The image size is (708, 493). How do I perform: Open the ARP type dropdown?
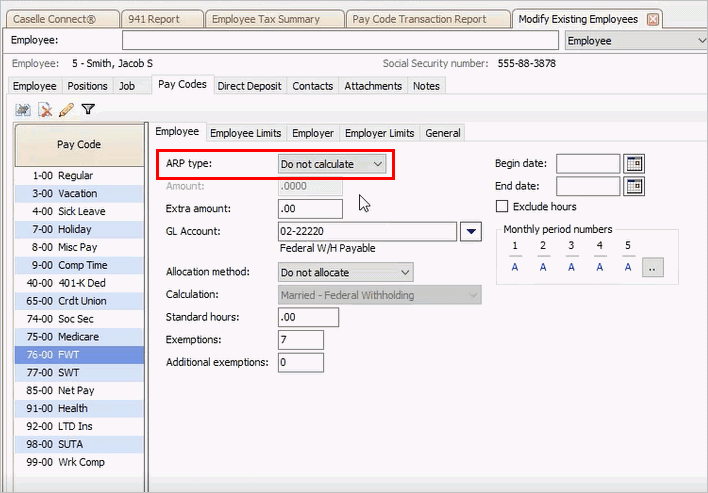(332, 163)
